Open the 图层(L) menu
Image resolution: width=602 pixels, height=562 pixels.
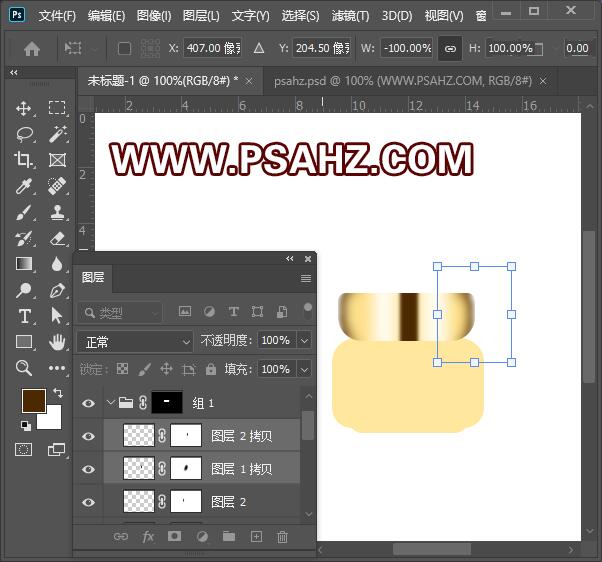(x=201, y=16)
